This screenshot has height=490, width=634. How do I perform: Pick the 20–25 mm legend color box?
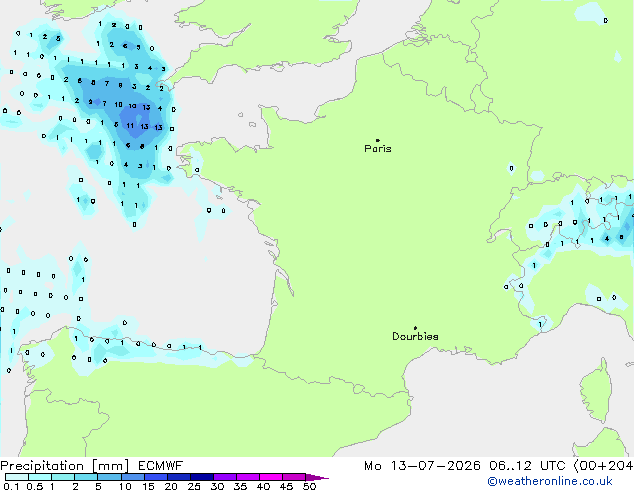click(x=178, y=477)
